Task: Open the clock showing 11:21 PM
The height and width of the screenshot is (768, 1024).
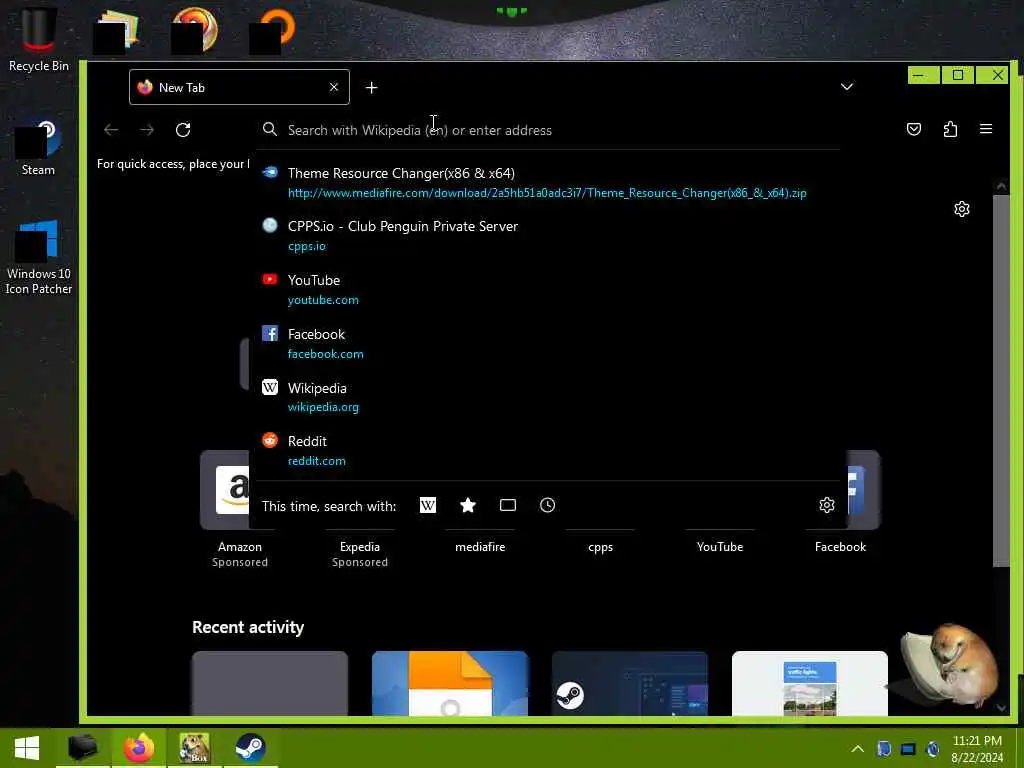Action: (977, 749)
